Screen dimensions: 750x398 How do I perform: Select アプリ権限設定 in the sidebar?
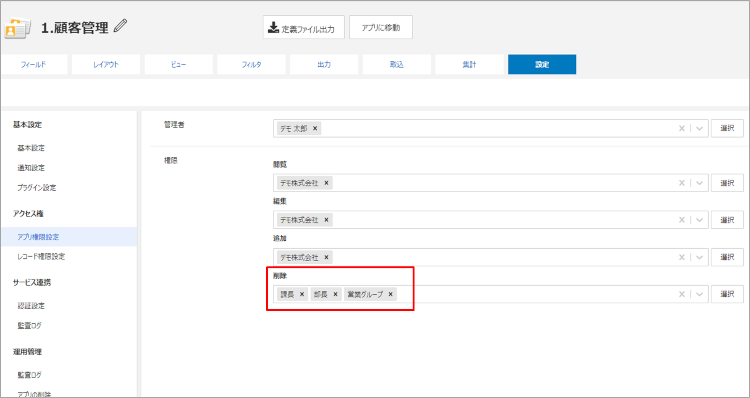coord(38,237)
